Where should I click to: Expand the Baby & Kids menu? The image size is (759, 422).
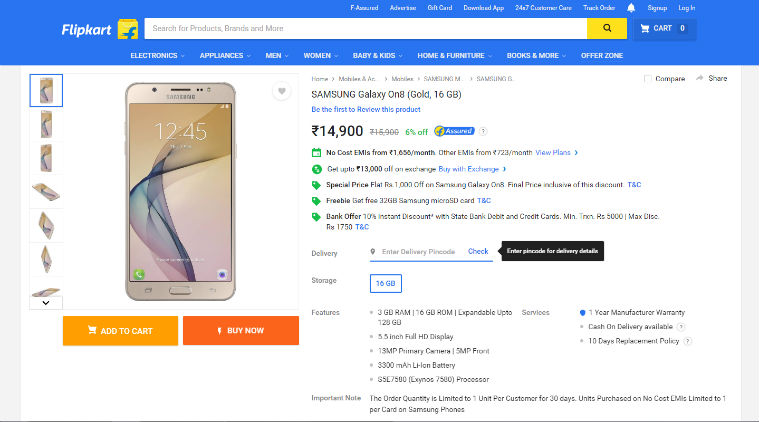(378, 56)
